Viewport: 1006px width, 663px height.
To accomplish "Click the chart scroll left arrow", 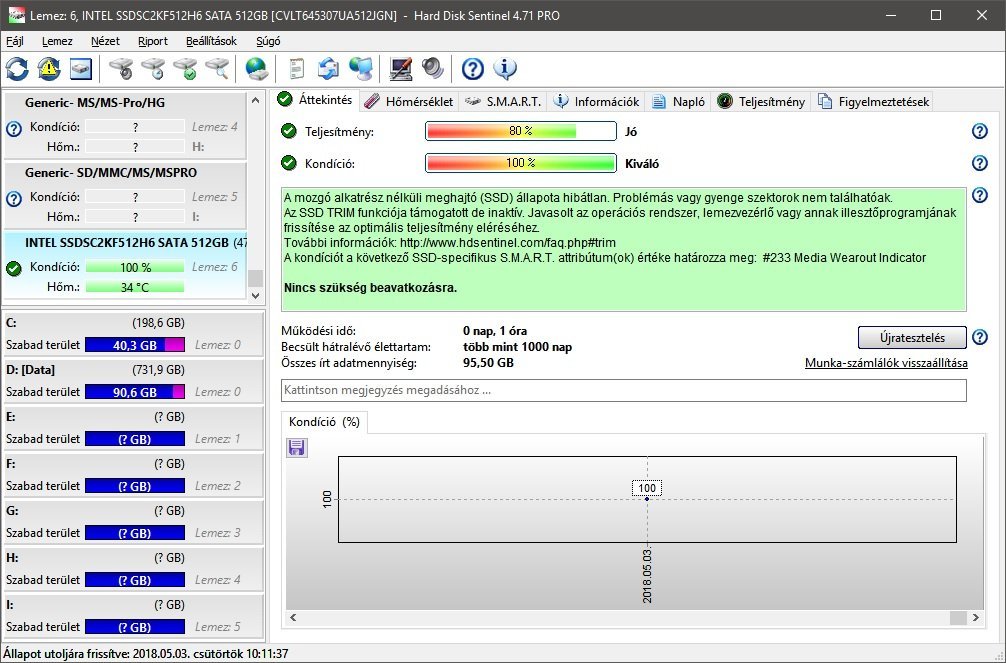I will pos(293,617).
